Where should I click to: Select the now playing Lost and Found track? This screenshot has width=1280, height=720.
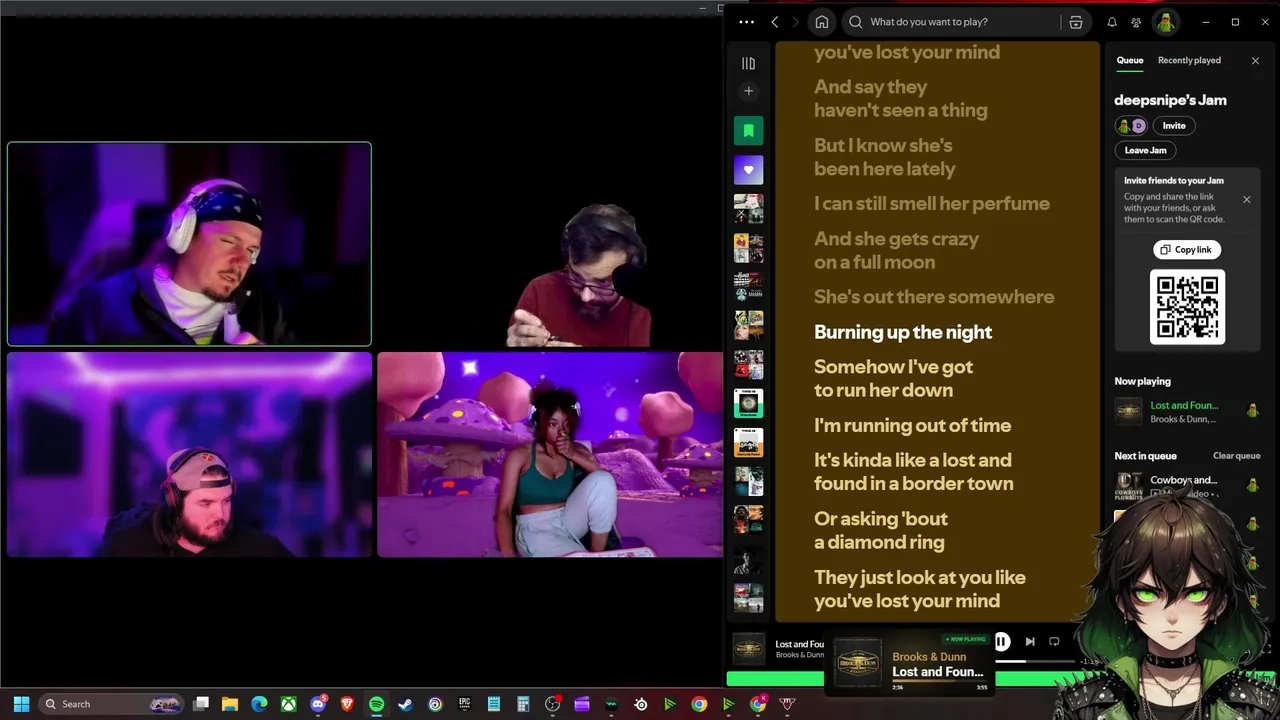coord(1187,411)
